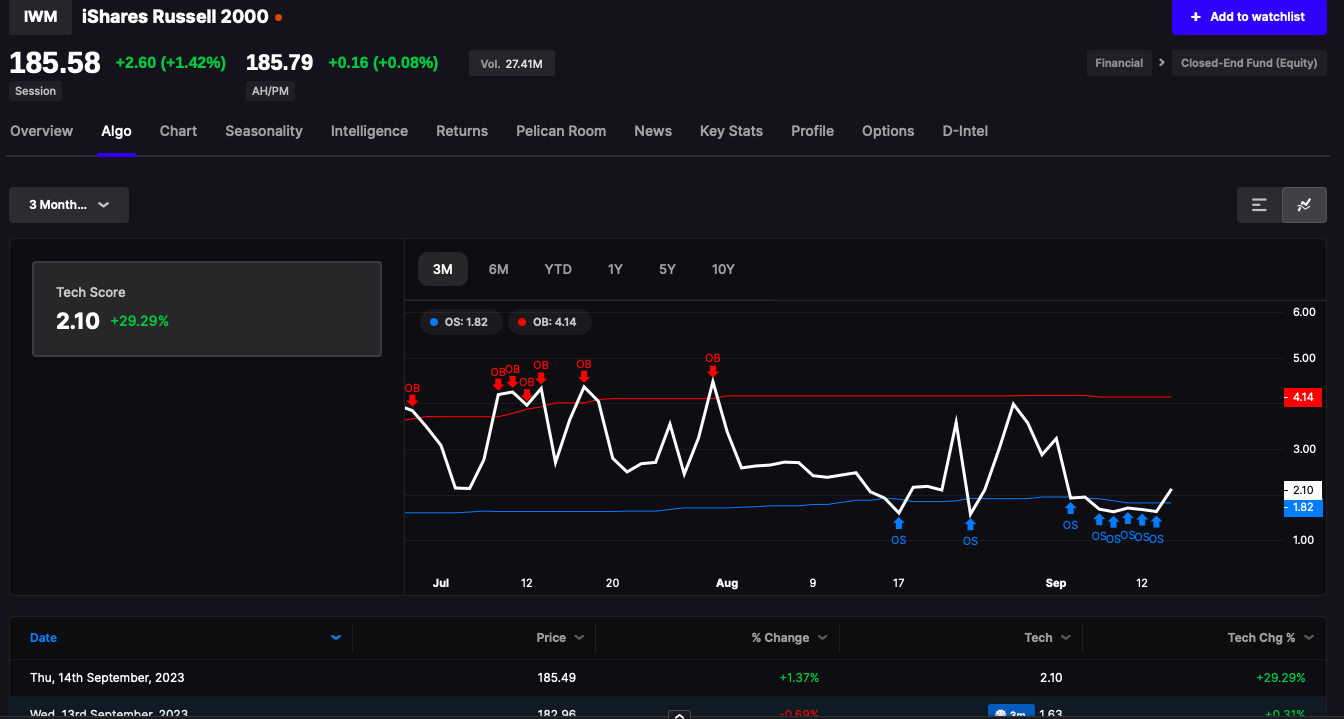Click the Vol. 27.41M volume badge
Image resolution: width=1344 pixels, height=719 pixels.
(512, 64)
